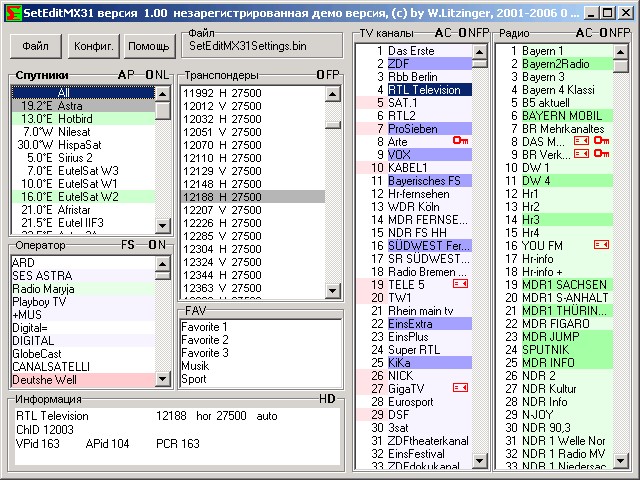Image resolution: width=640 pixels, height=480 pixels.
Task: Click the card icon beside YOU FM
Action: [x=601, y=244]
